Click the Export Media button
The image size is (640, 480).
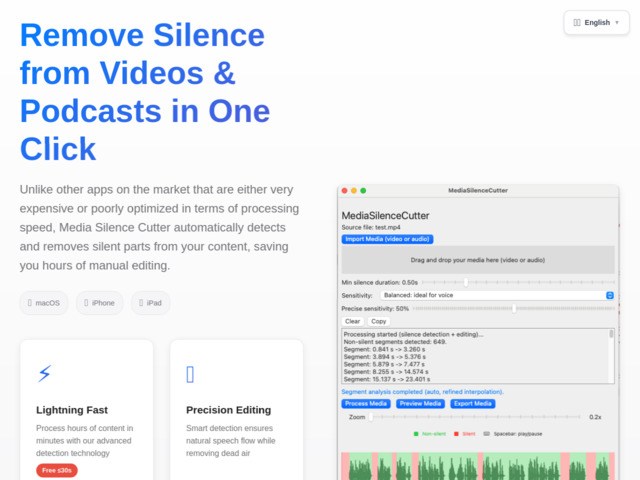coord(473,404)
